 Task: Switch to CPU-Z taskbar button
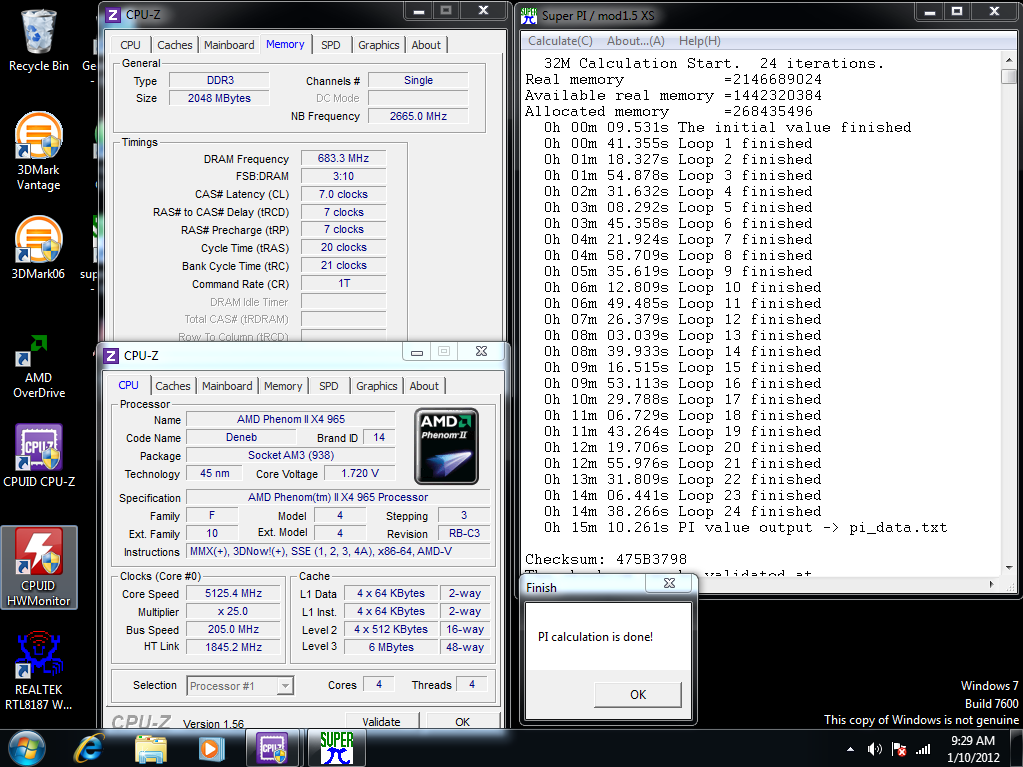(272, 748)
